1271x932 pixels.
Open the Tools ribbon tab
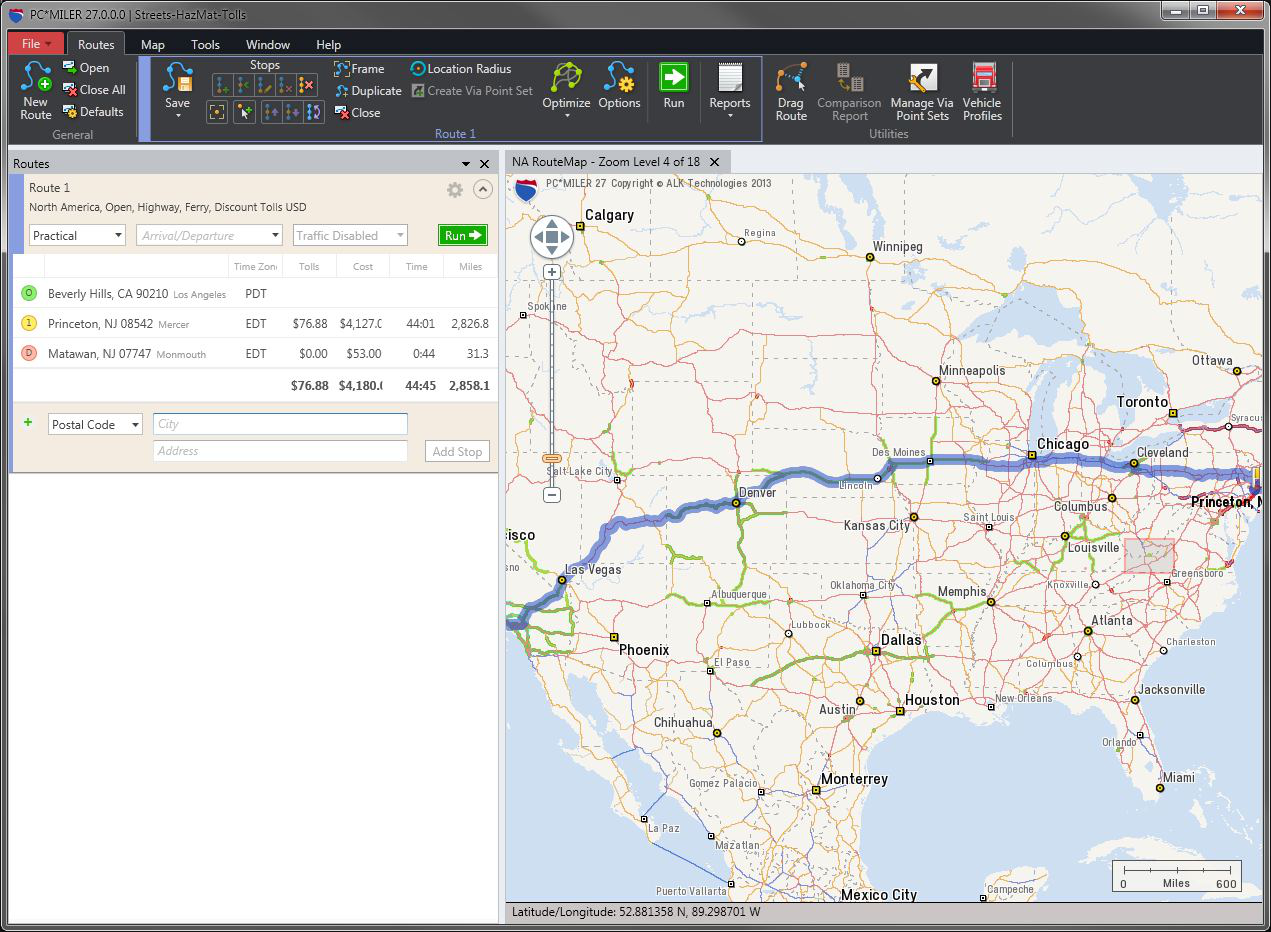[205, 44]
